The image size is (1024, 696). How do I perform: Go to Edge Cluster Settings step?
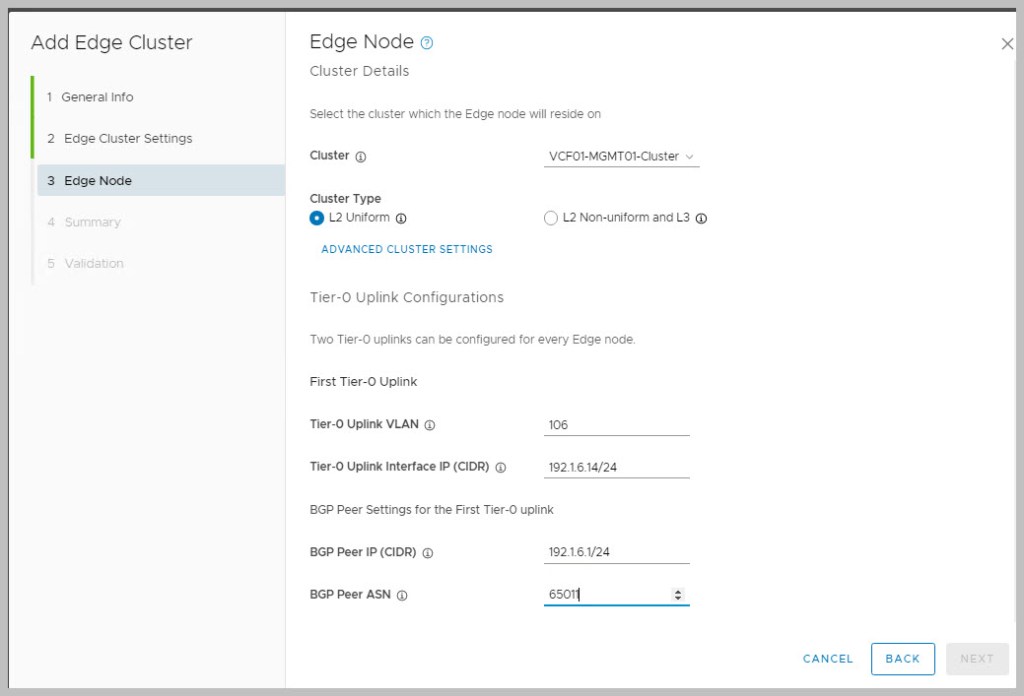pyautogui.click(x=128, y=139)
